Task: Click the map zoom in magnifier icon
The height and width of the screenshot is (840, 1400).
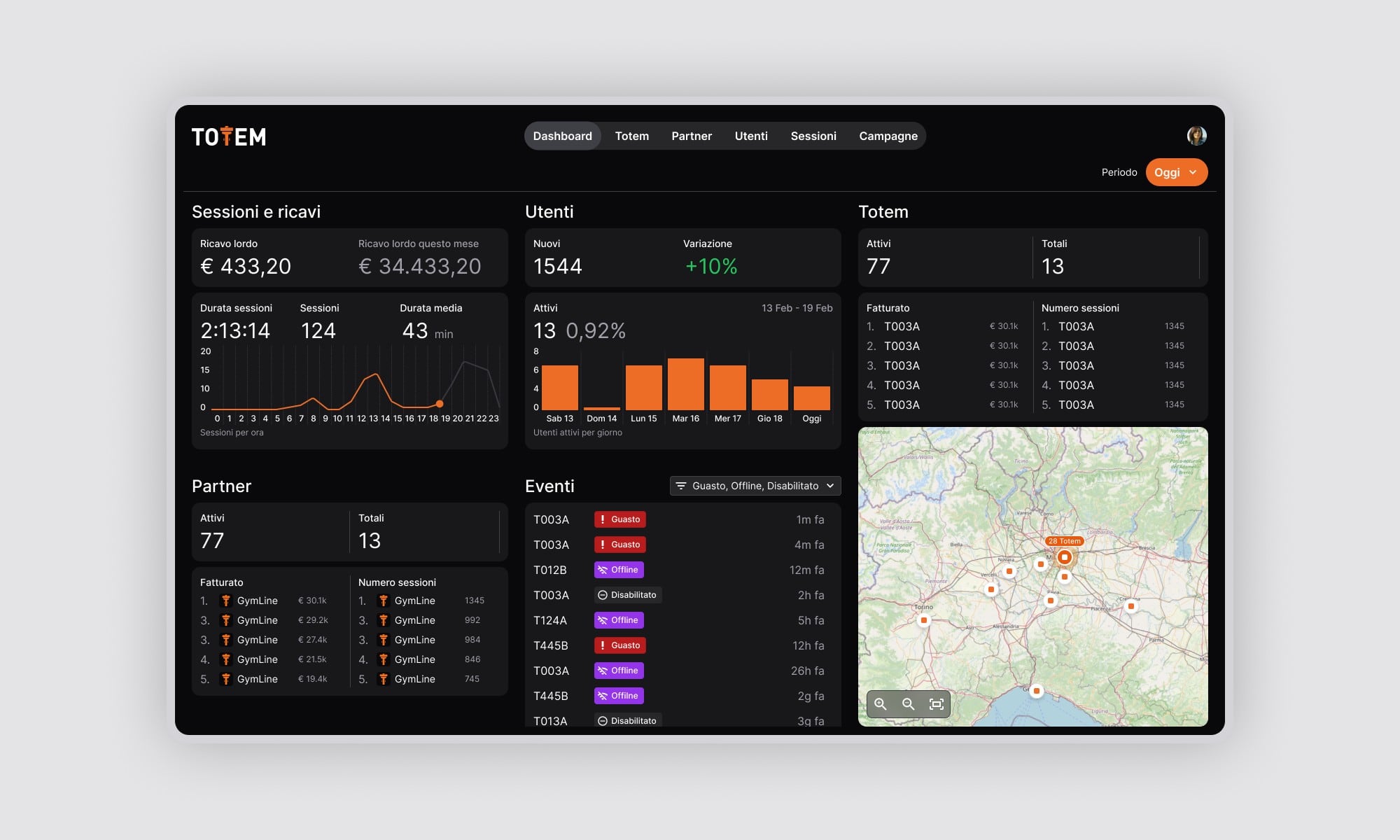Action: (881, 704)
